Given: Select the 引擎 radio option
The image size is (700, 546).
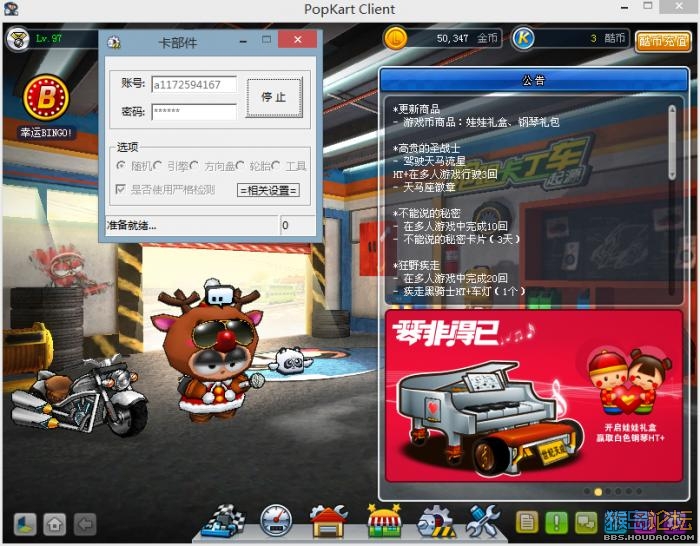Looking at the screenshot, I should 157,166.
